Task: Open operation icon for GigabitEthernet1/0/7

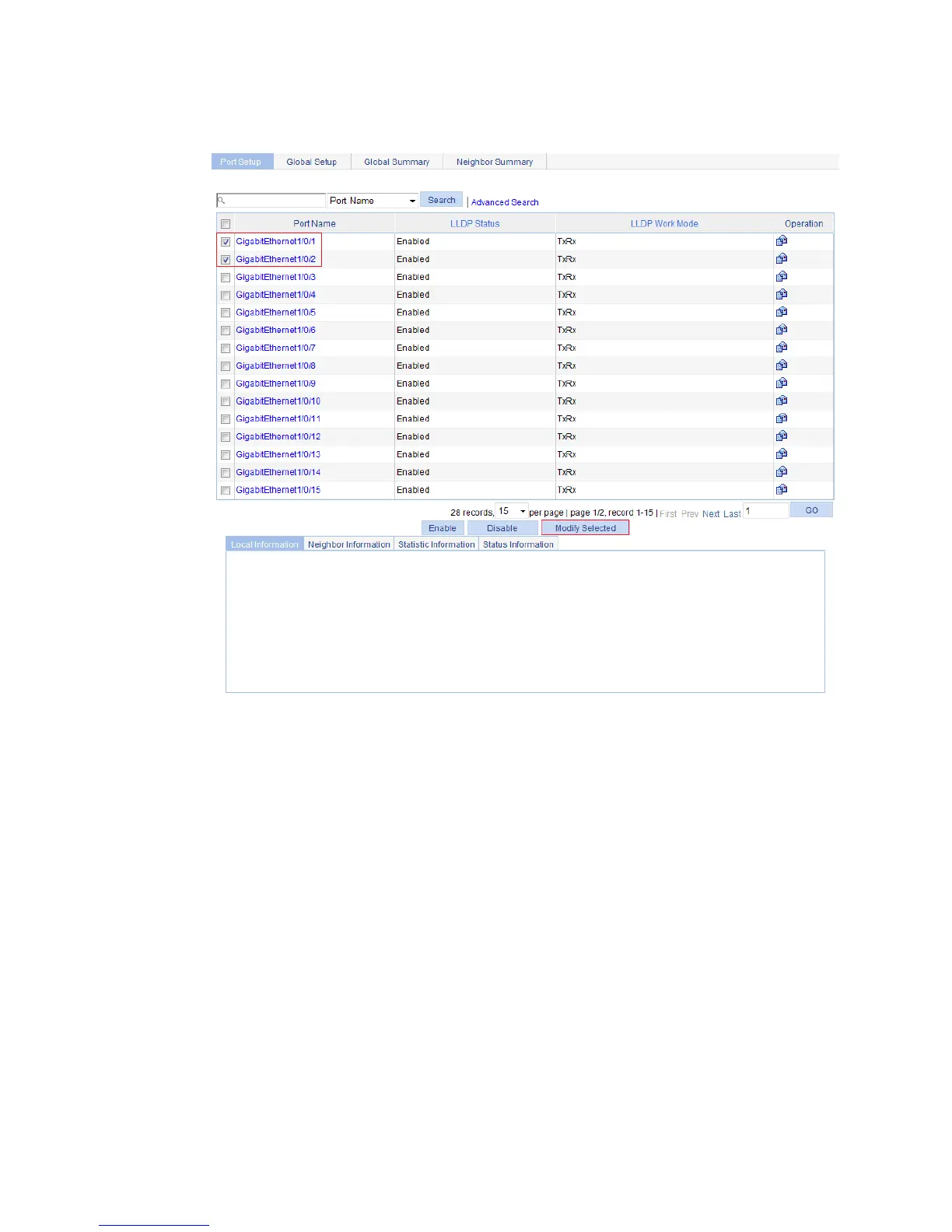Action: tap(782, 348)
